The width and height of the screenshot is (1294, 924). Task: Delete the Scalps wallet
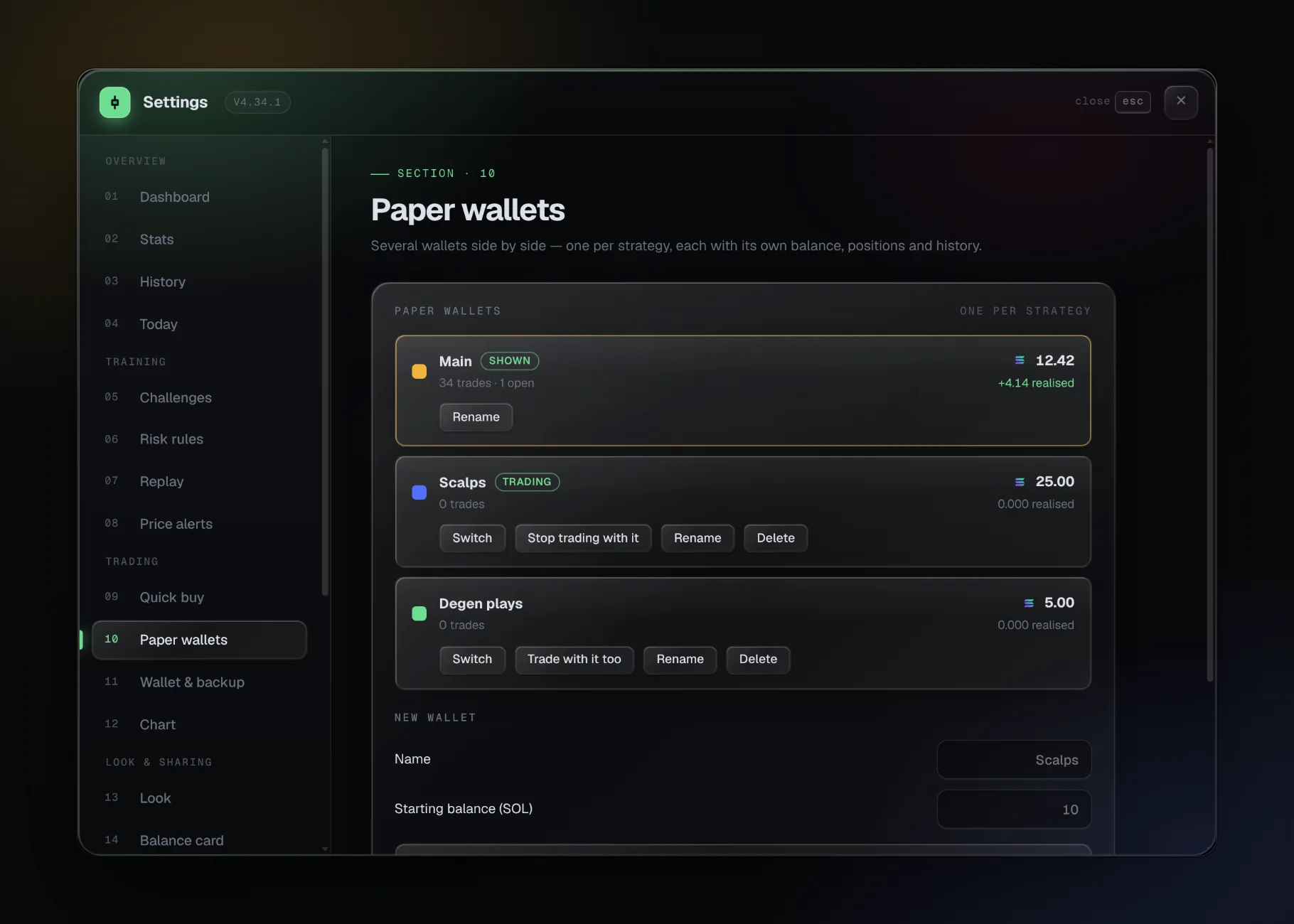point(776,538)
